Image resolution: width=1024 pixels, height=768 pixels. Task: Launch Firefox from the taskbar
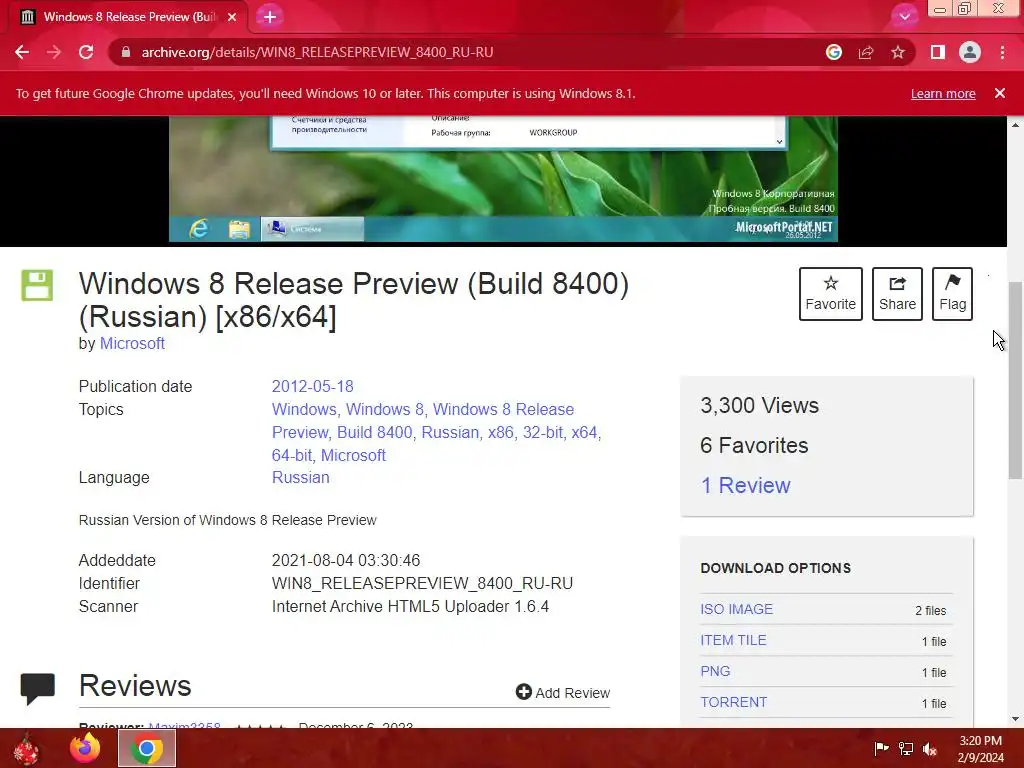[85, 748]
